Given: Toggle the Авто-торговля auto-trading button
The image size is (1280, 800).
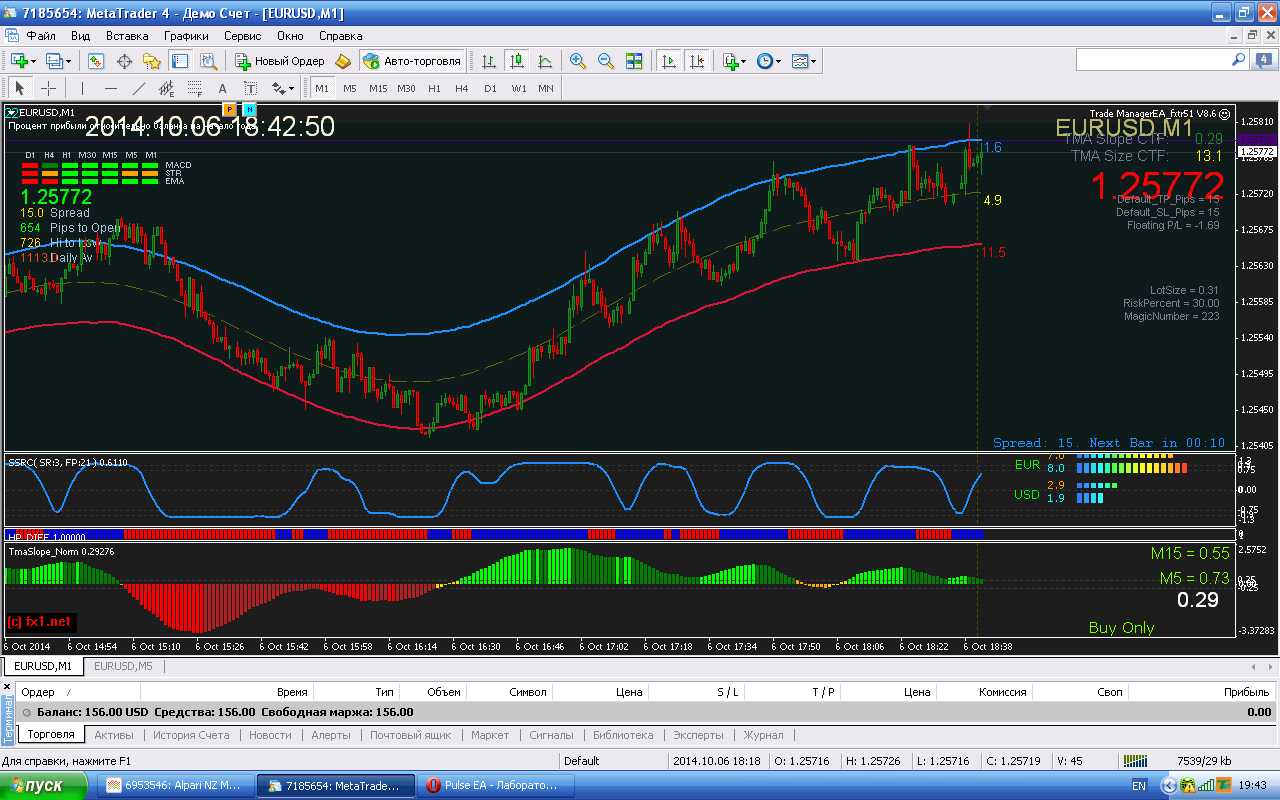Looking at the screenshot, I should [412, 61].
